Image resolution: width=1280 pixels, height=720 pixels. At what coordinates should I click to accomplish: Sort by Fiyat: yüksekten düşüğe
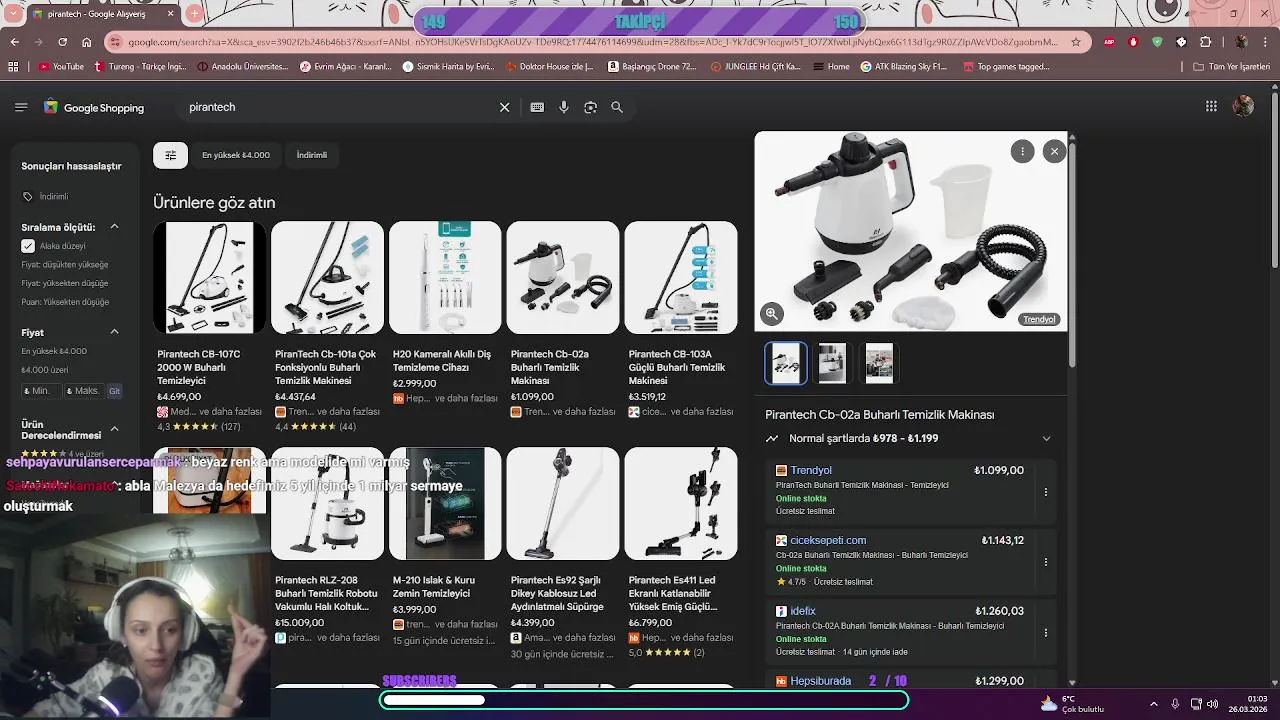click(65, 283)
